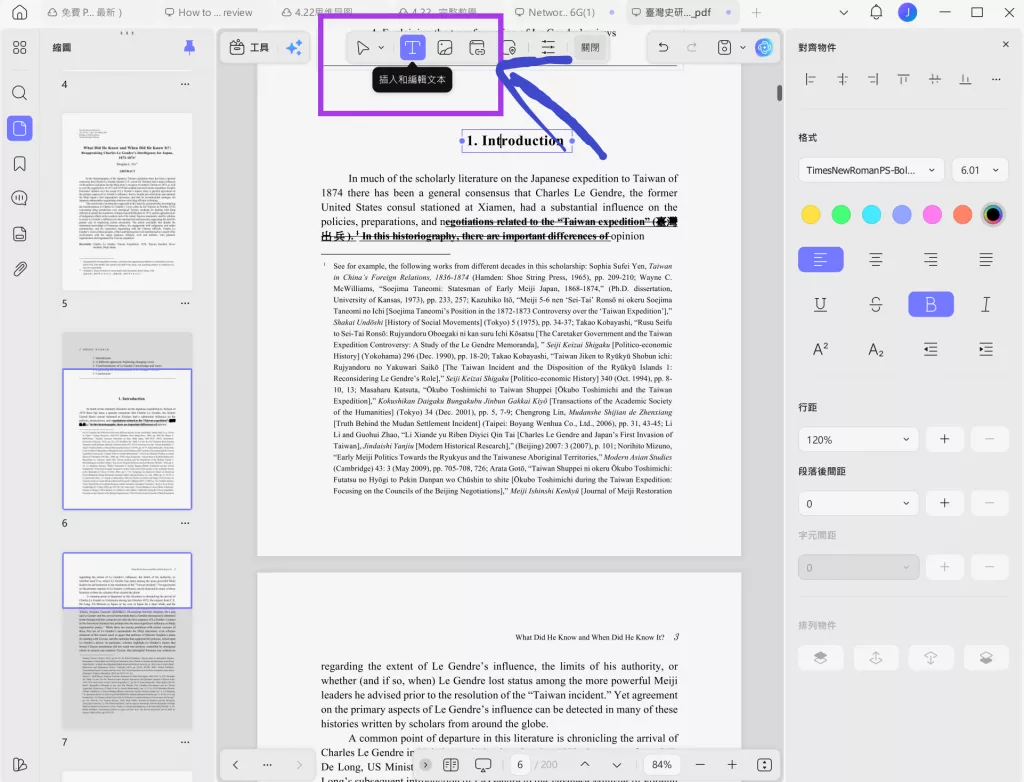This screenshot has width=1024, height=782.
Task: Expand the 120% line spacing dropdown
Action: click(x=857, y=439)
